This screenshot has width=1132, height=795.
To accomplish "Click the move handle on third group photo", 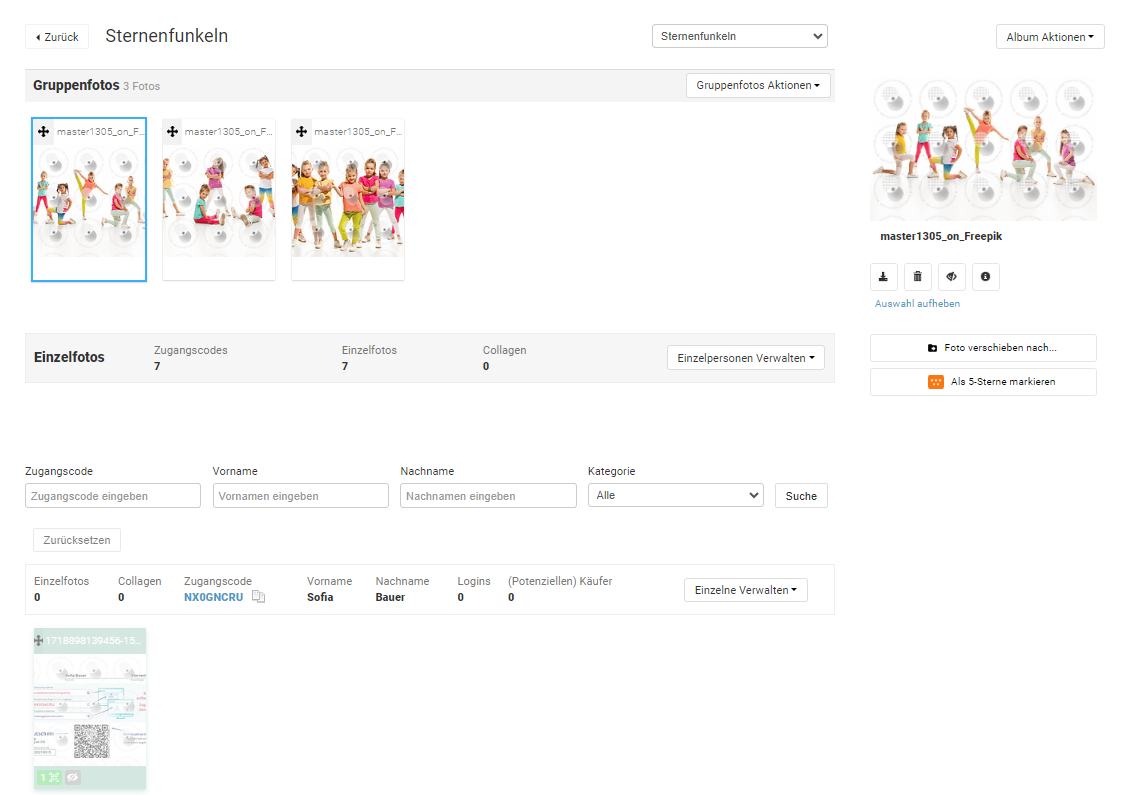I will [x=301, y=131].
